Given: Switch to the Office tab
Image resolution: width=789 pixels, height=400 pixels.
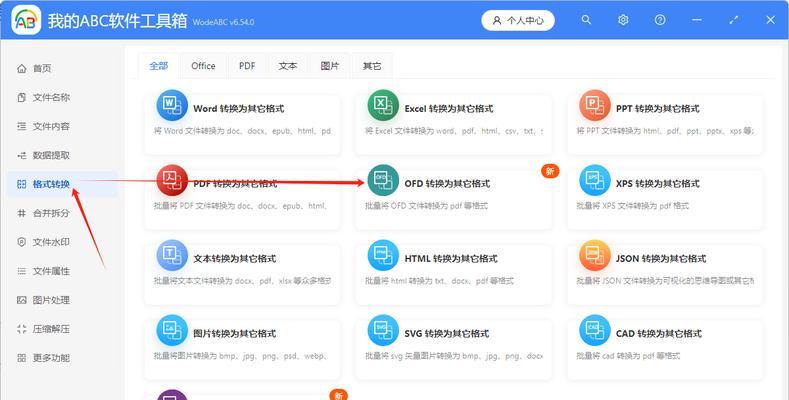Looking at the screenshot, I should coord(203,66).
